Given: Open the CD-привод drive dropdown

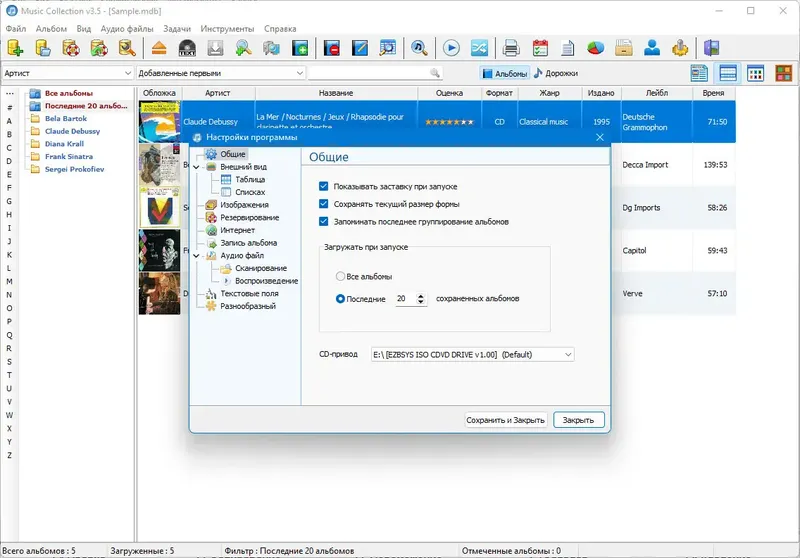Looking at the screenshot, I should 472,354.
